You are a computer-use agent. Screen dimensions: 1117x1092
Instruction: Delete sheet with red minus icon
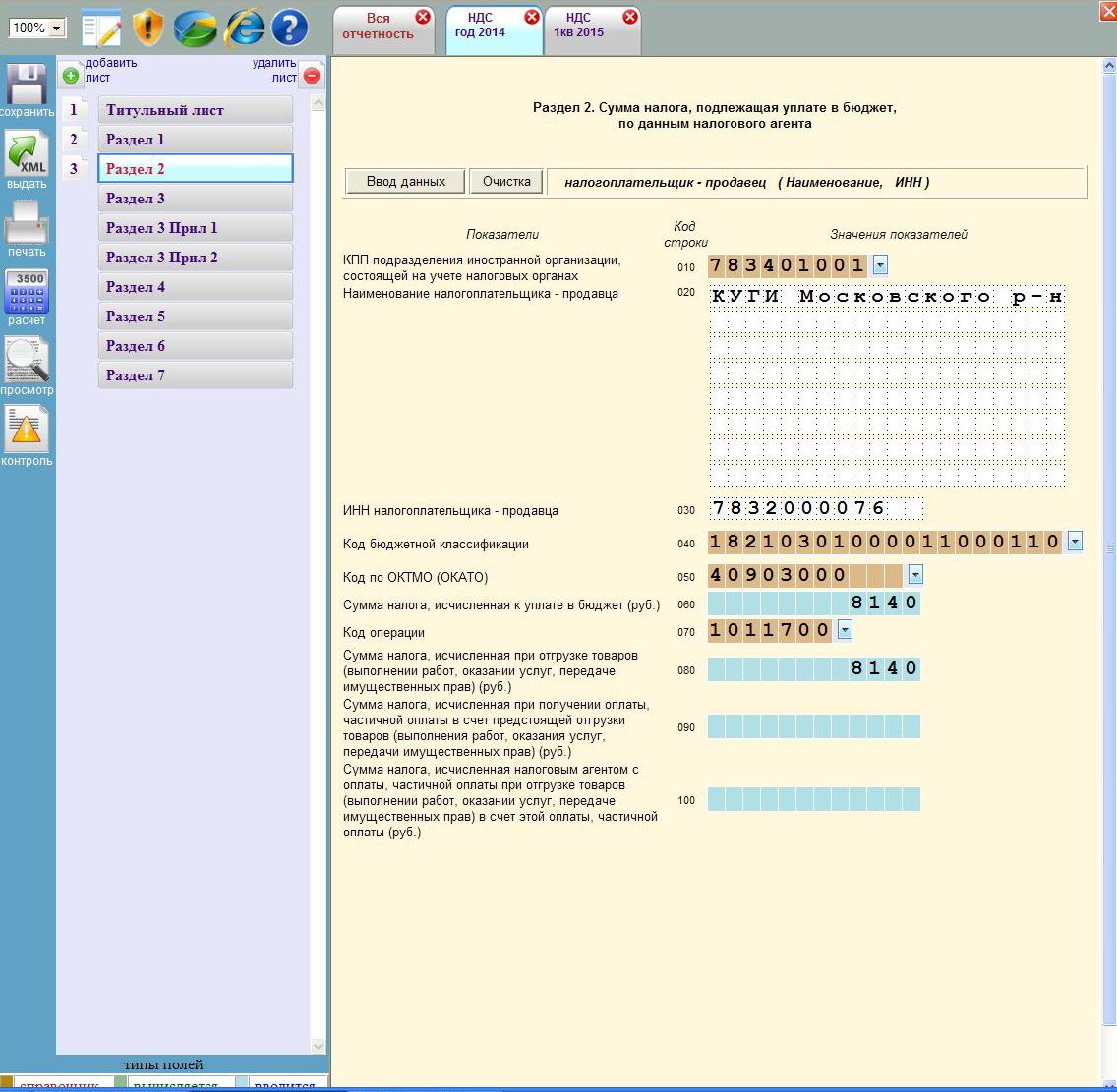(312, 75)
